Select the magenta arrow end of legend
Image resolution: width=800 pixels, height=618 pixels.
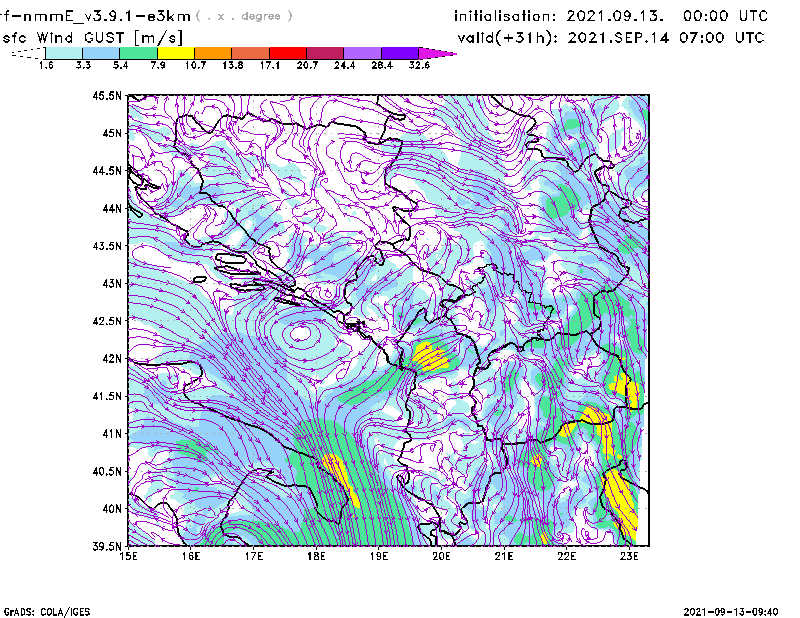438,53
